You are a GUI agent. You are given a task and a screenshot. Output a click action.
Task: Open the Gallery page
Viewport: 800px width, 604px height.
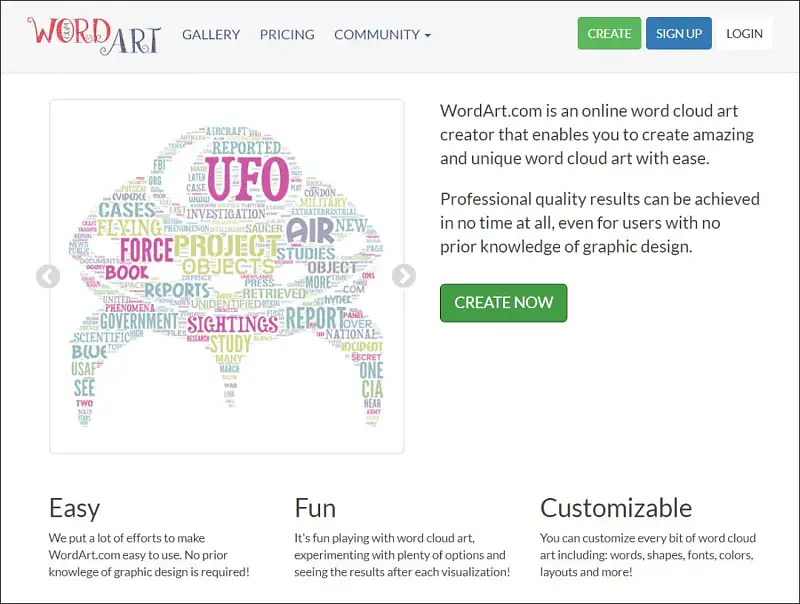pos(211,35)
